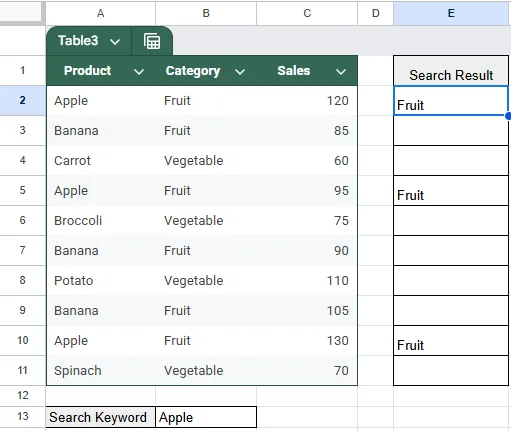This screenshot has width=511, height=431.
Task: Select row 5 header
Action: click(x=22, y=190)
